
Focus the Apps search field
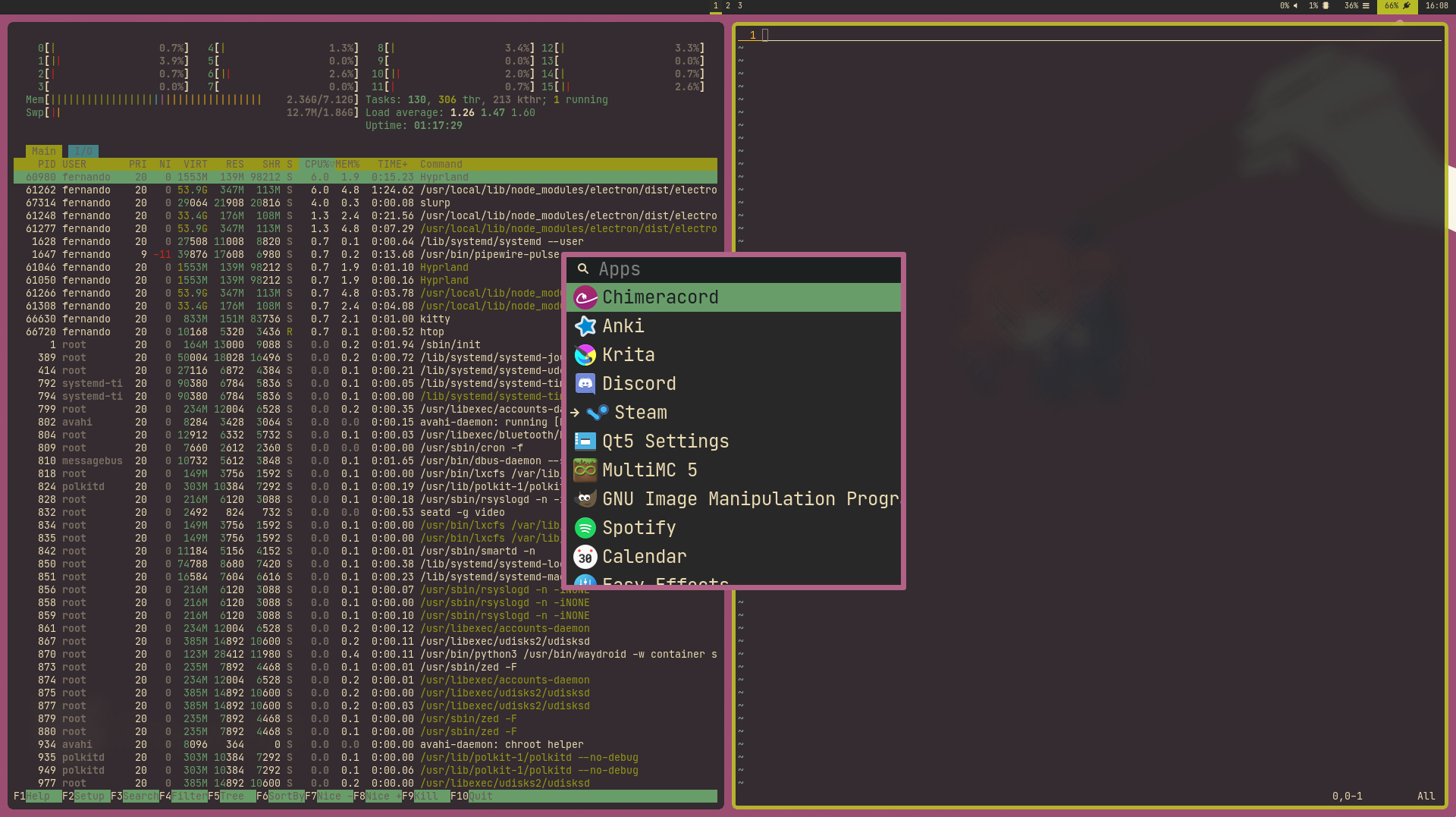tap(733, 269)
